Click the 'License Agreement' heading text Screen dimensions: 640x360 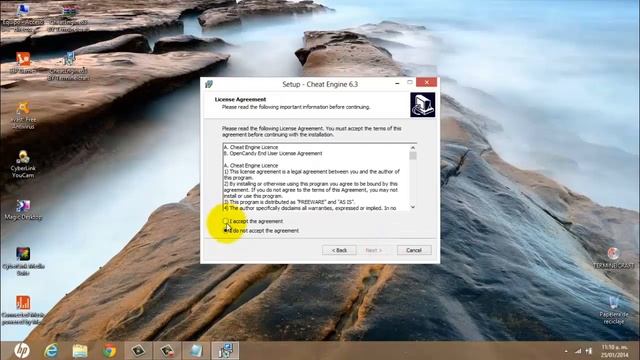coord(240,99)
